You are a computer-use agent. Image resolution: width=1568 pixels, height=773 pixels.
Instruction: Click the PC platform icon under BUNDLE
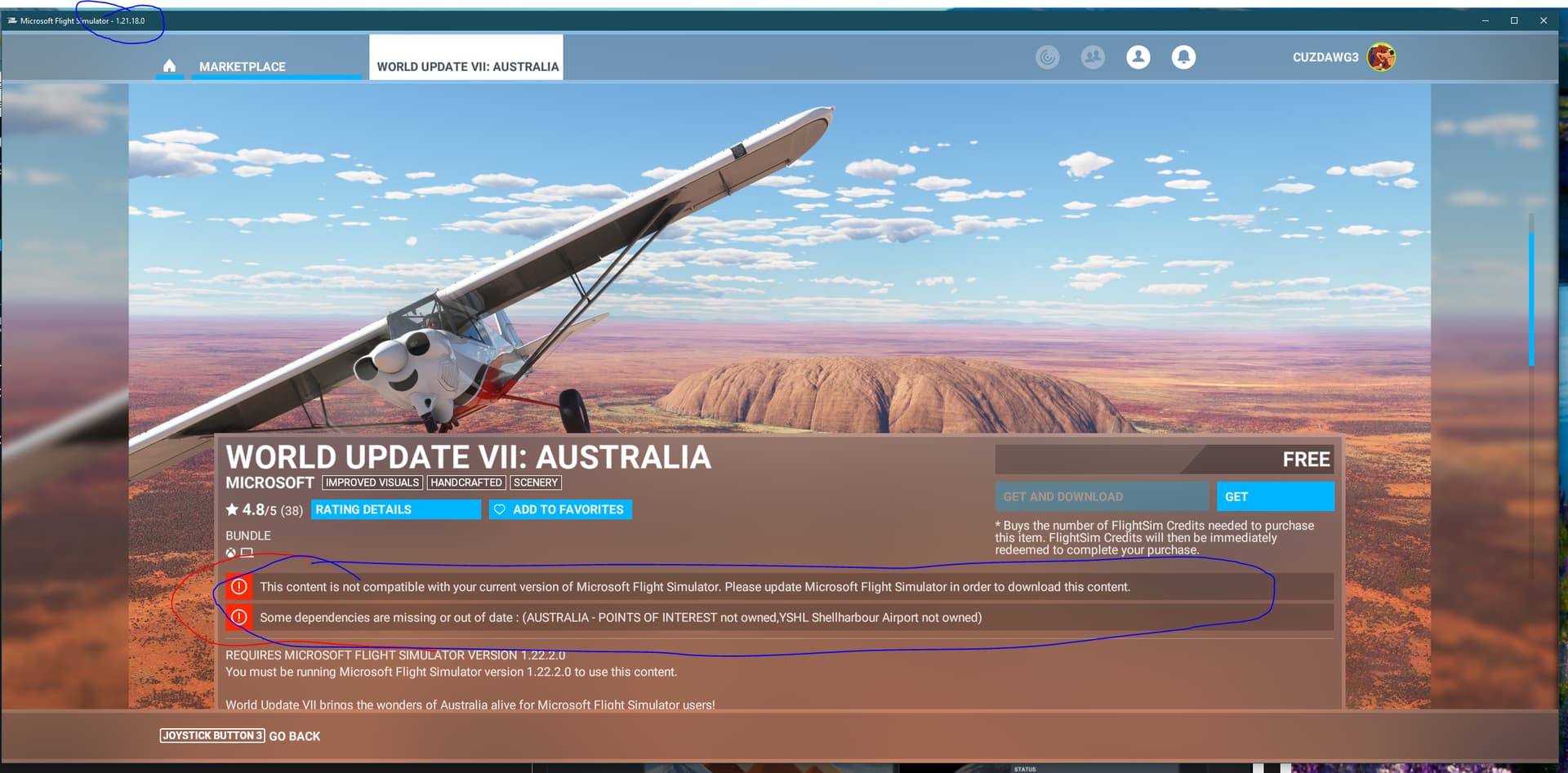[247, 553]
